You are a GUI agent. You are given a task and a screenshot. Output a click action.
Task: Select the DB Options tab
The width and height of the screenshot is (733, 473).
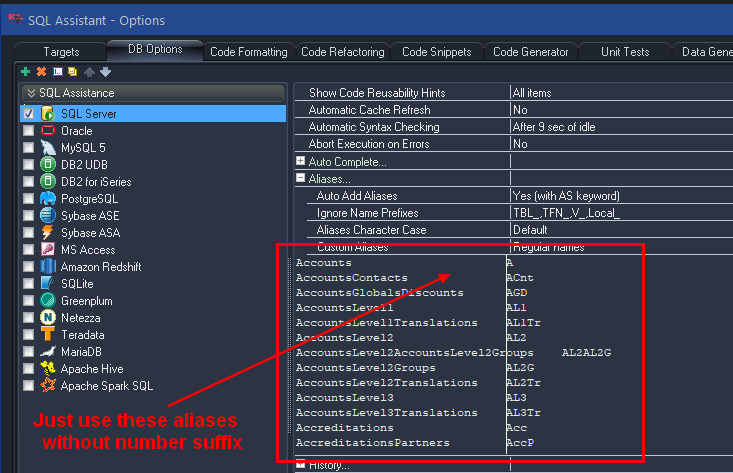155,50
